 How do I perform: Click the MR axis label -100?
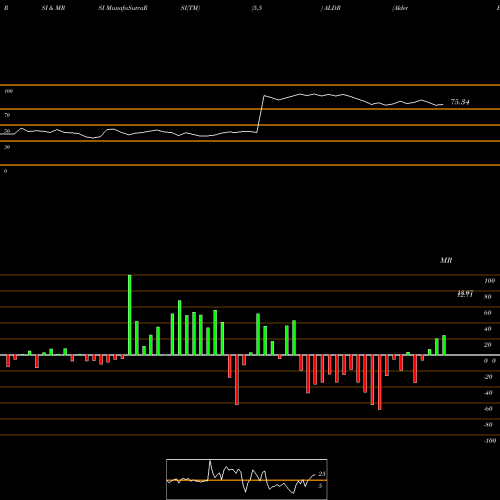pyautogui.click(x=490, y=441)
